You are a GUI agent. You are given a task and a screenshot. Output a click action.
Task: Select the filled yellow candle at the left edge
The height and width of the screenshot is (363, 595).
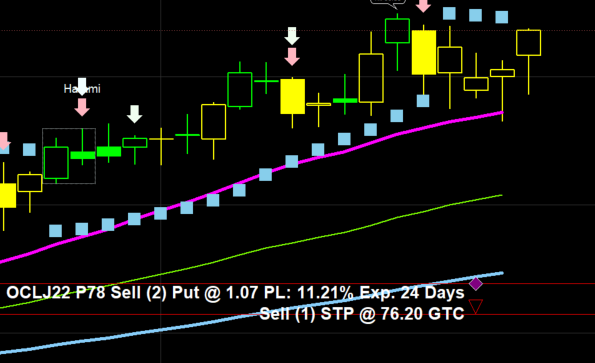click(8, 195)
